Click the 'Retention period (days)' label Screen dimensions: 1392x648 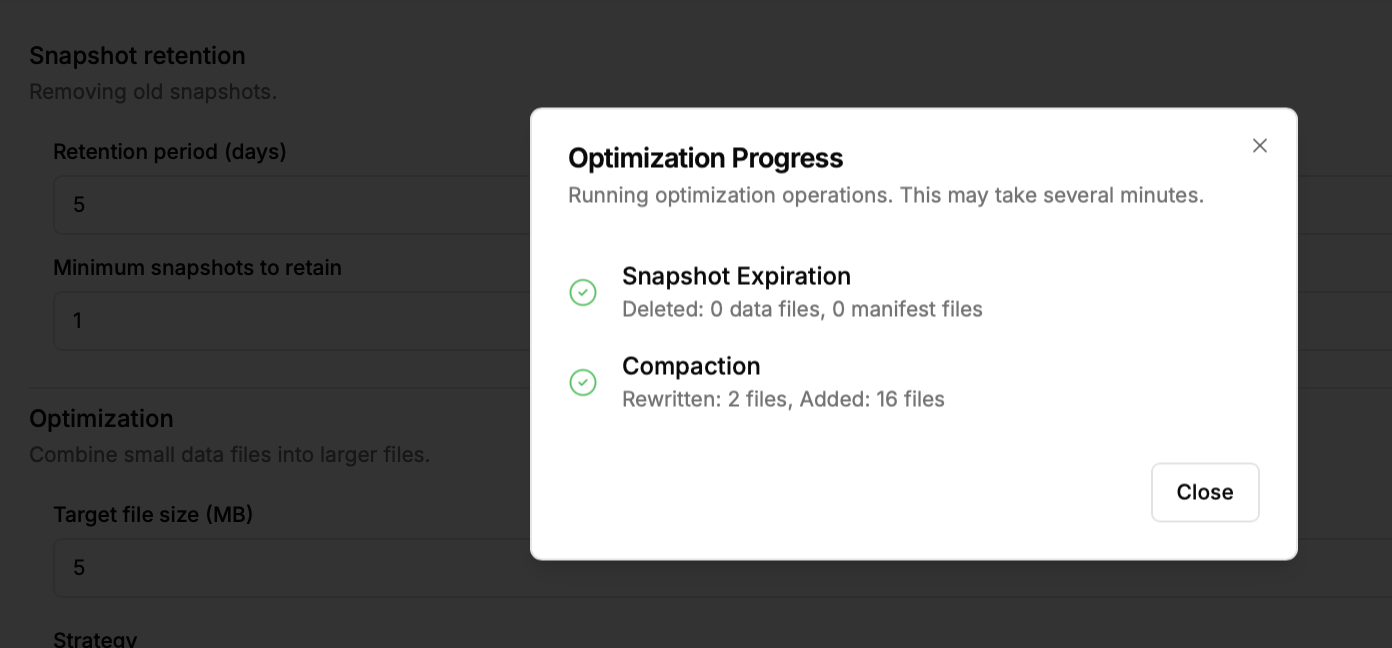[170, 152]
